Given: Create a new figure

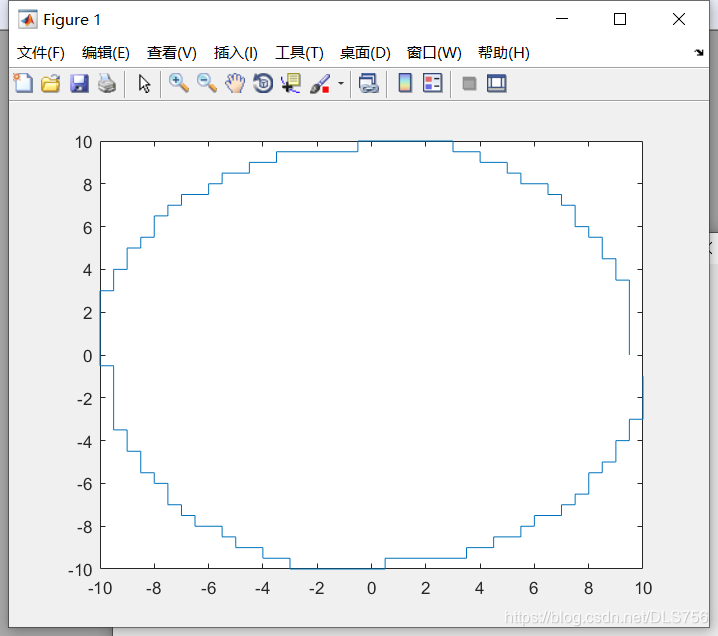Looking at the screenshot, I should point(23,84).
